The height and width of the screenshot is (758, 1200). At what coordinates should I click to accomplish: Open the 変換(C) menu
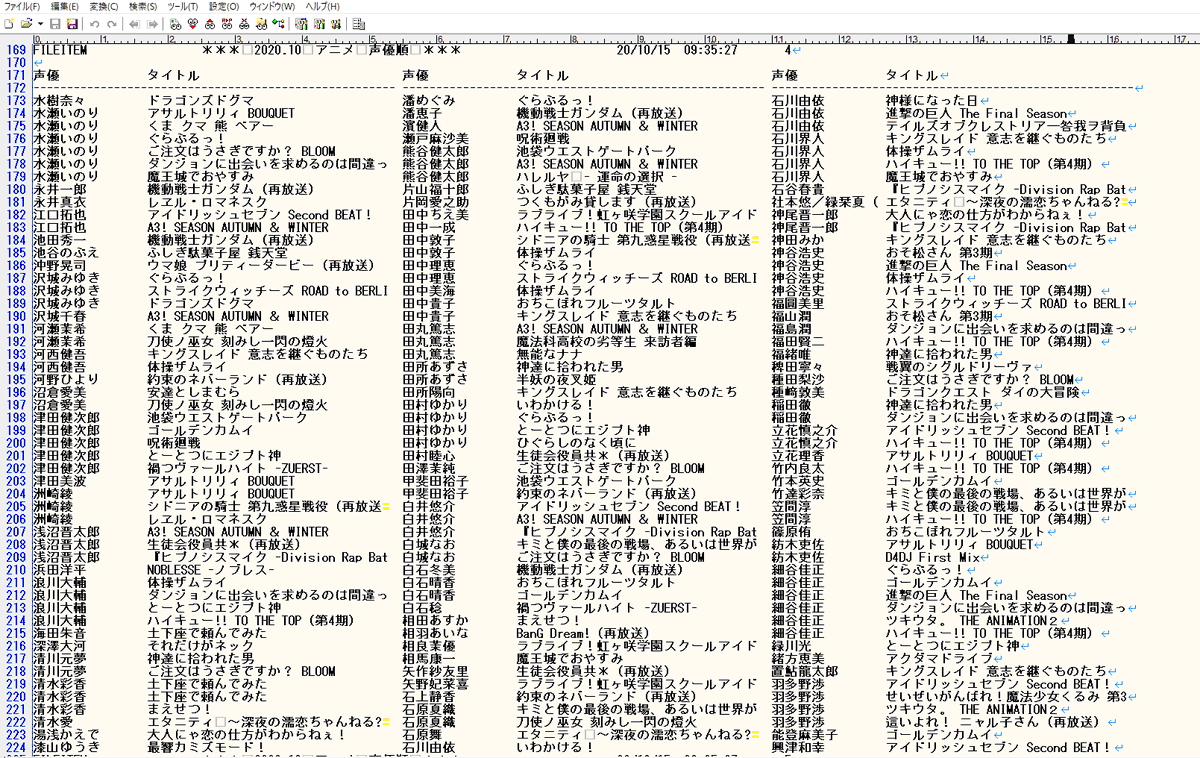103,6
